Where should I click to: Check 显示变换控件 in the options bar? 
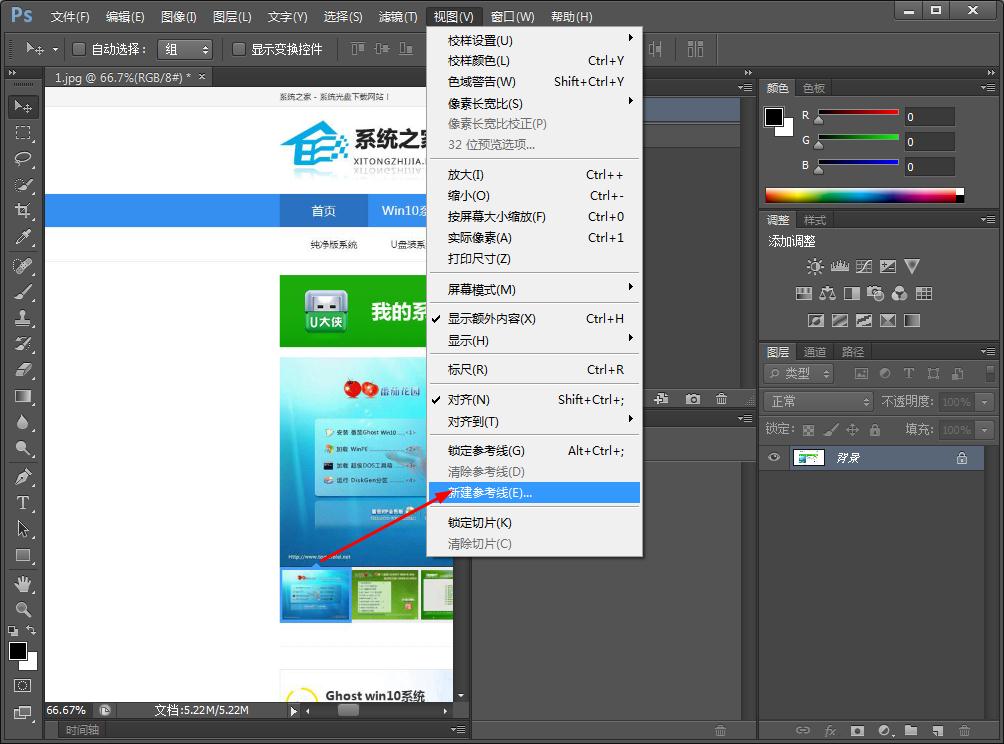coord(237,48)
